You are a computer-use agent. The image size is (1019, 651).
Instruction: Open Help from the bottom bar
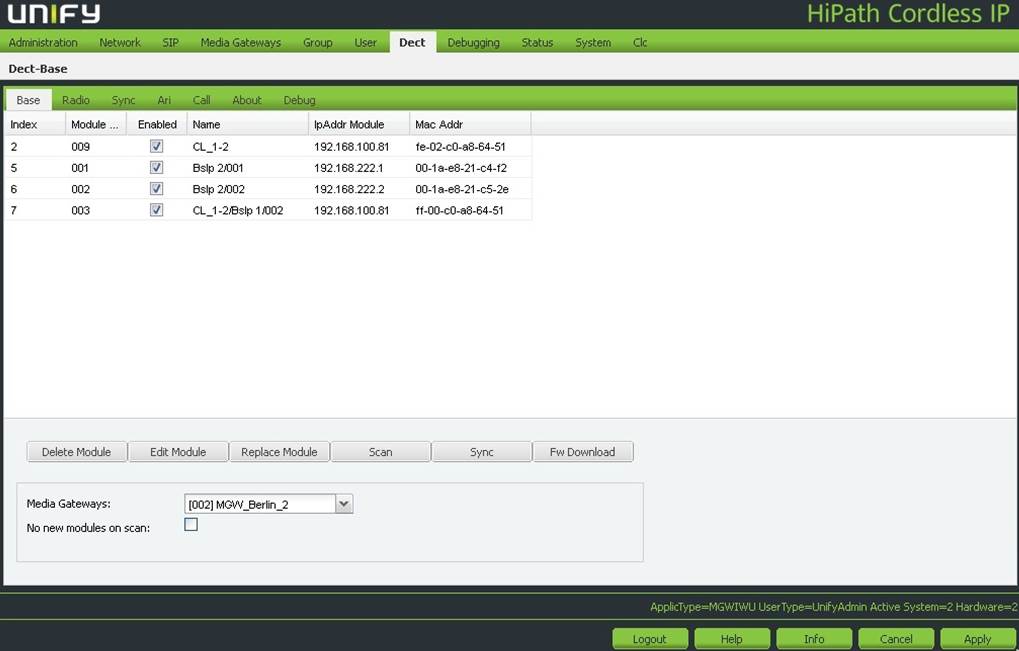pos(732,639)
